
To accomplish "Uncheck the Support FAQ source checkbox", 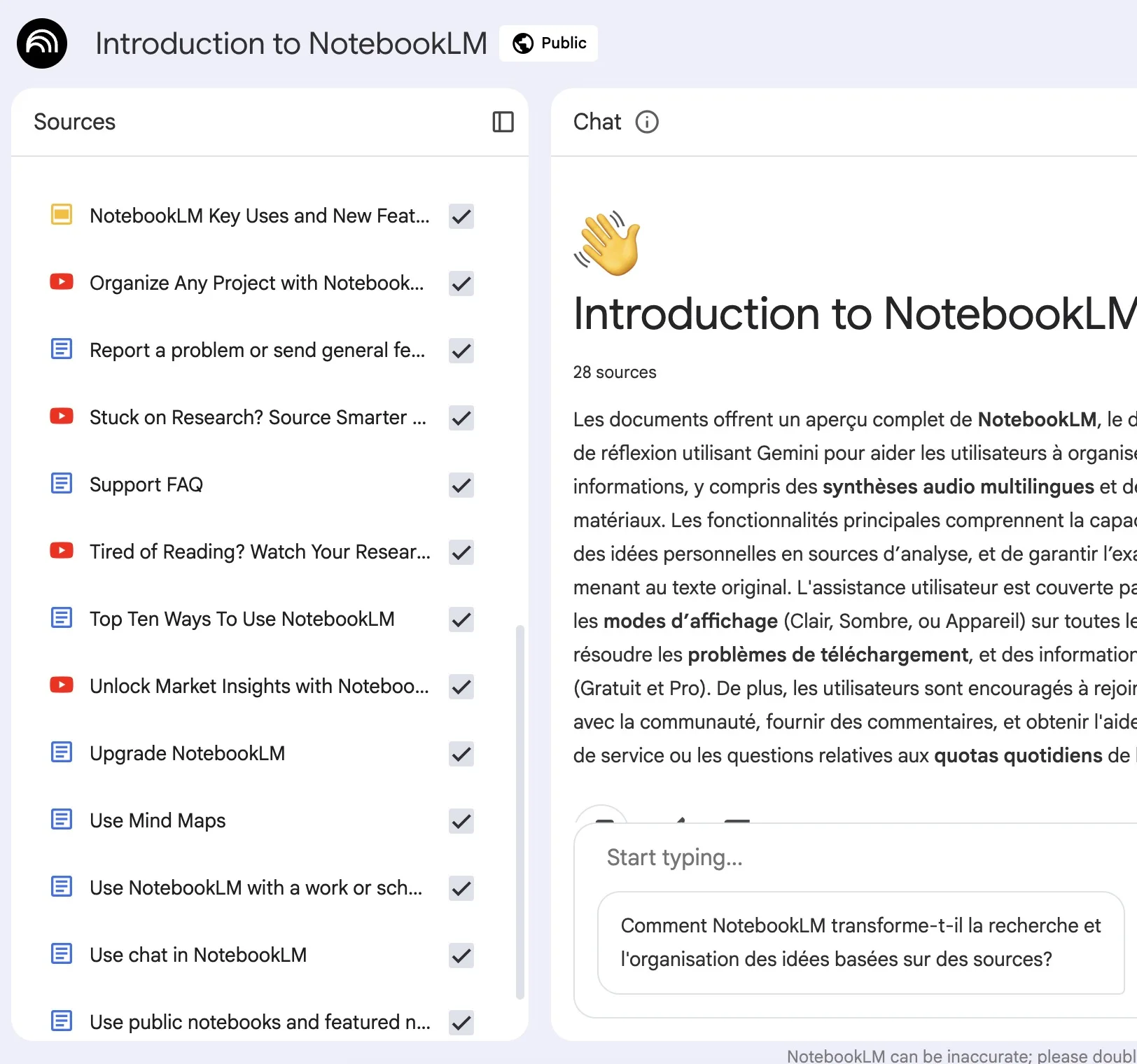I will [x=461, y=485].
